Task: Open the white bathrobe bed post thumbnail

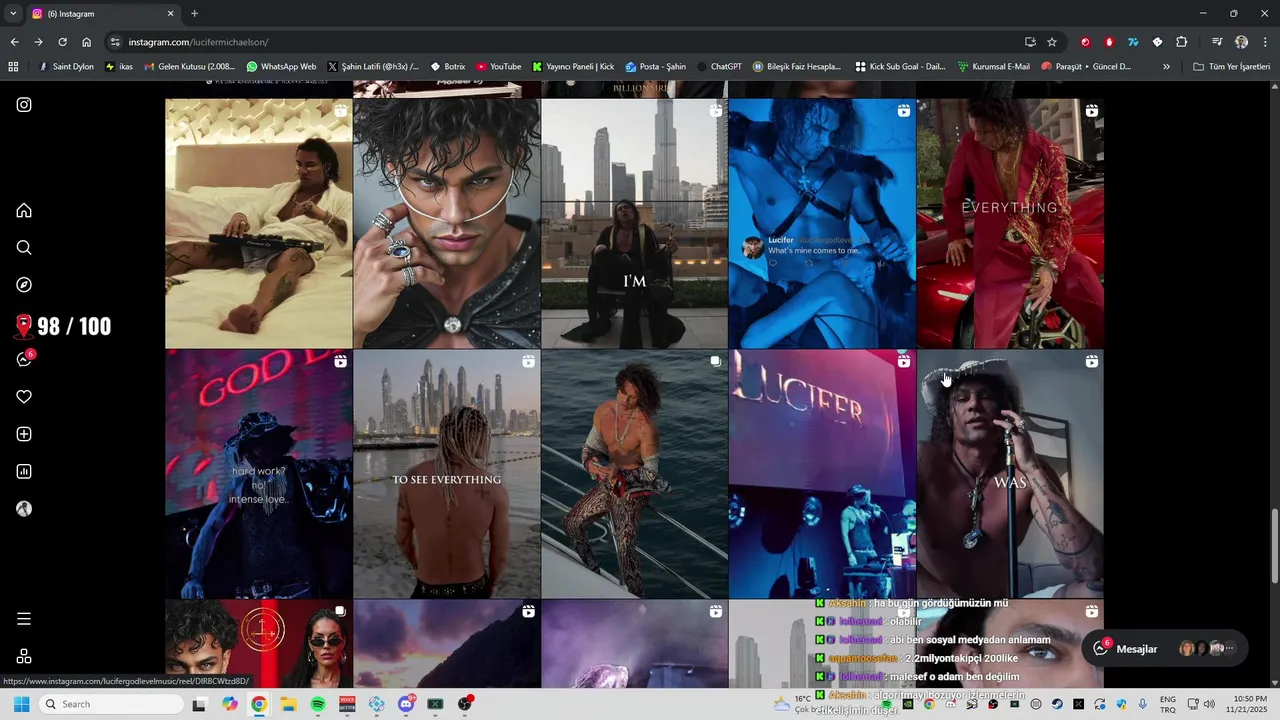Action: pyautogui.click(x=258, y=223)
